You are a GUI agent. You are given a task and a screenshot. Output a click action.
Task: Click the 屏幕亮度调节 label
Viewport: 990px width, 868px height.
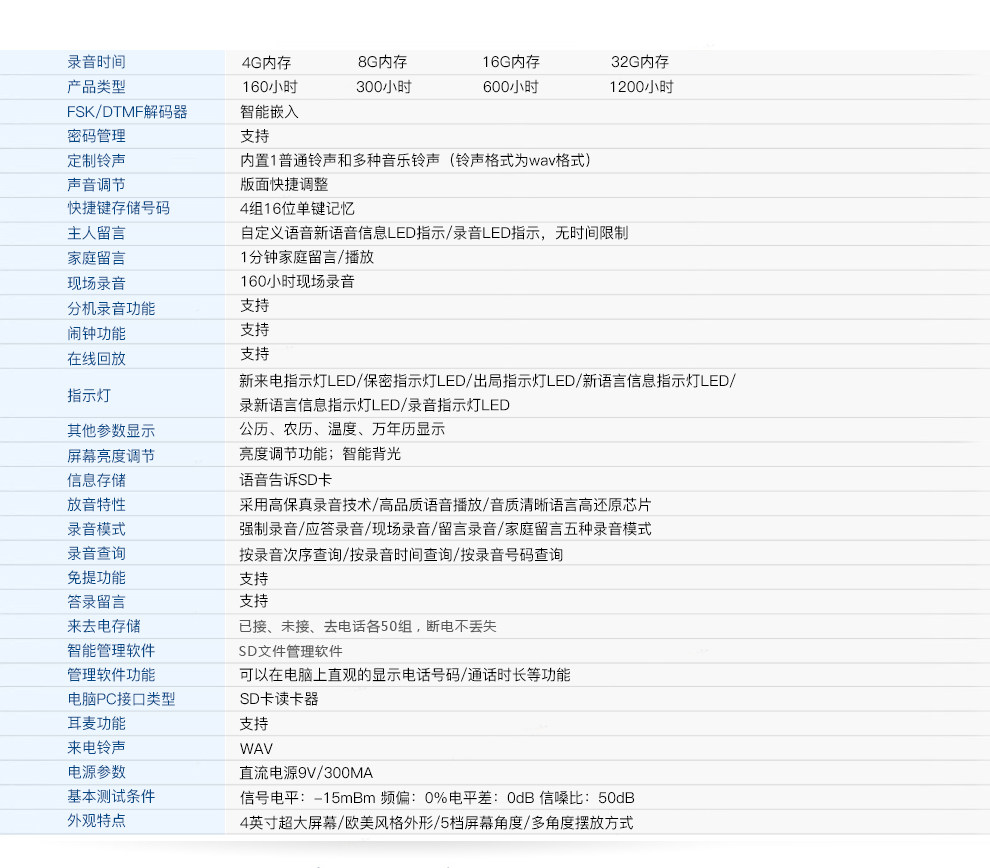point(111,456)
